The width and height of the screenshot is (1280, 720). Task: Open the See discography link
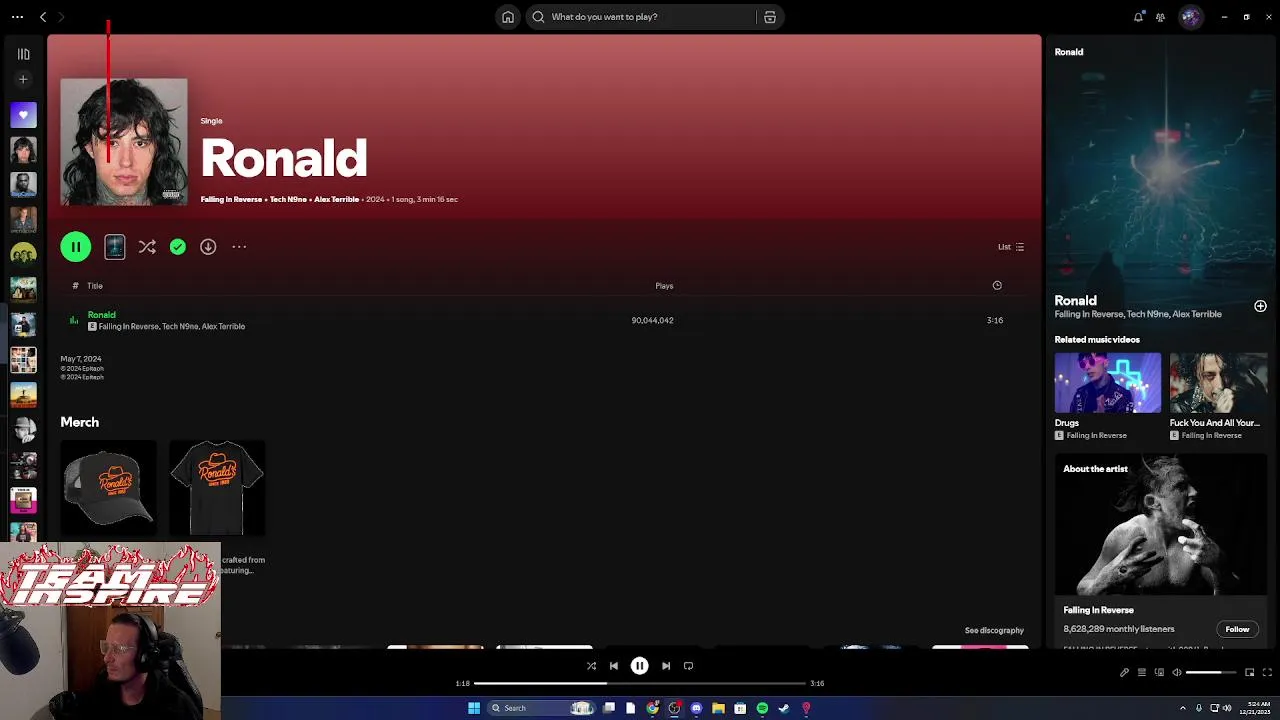pos(994,631)
